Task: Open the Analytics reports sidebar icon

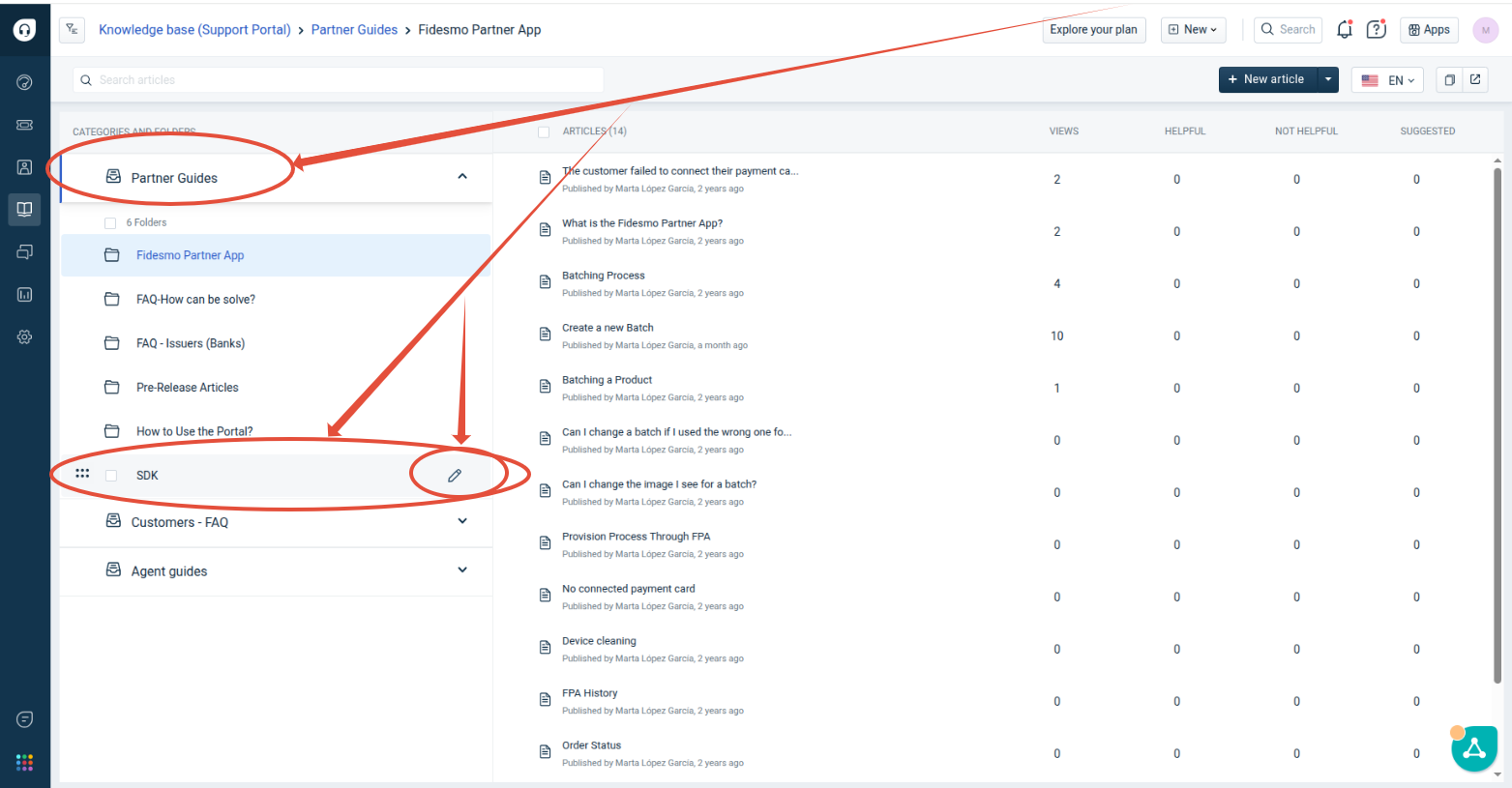Action: (25, 295)
